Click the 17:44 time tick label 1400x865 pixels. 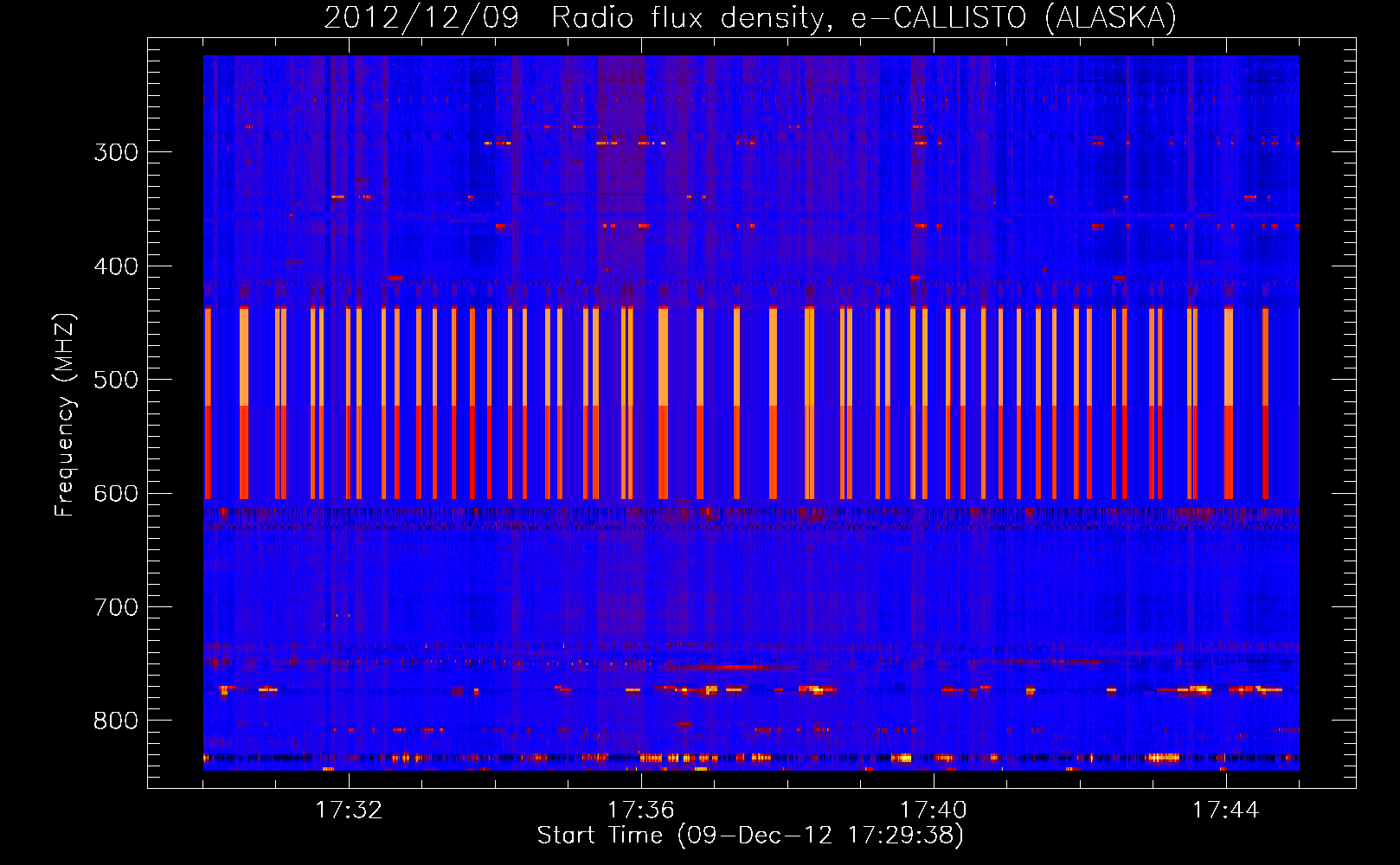(x=1226, y=811)
